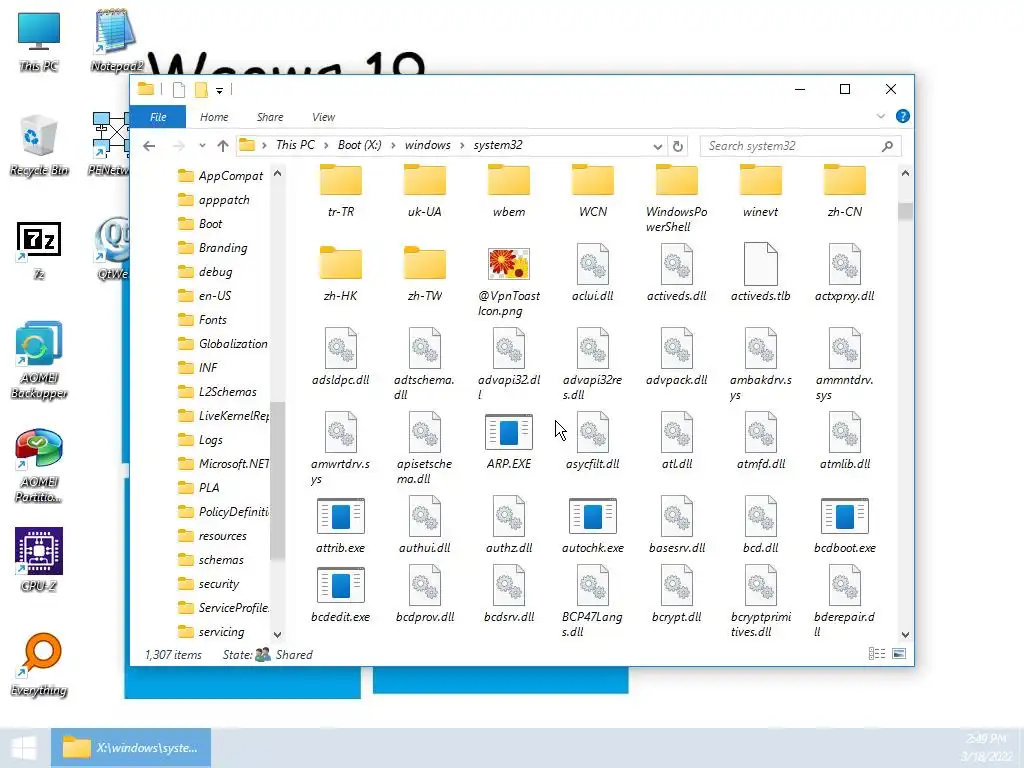Click the New folder quick access icon
This screenshot has width=1024, height=768.
coord(201,90)
